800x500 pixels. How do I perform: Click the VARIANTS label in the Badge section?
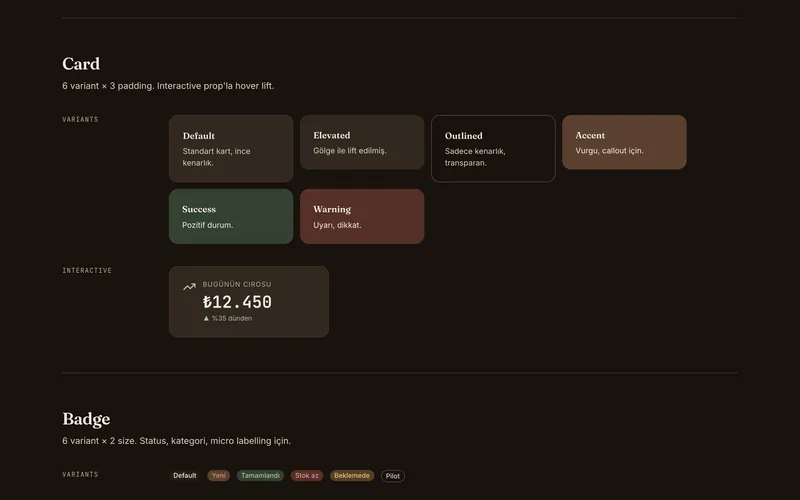coord(80,474)
